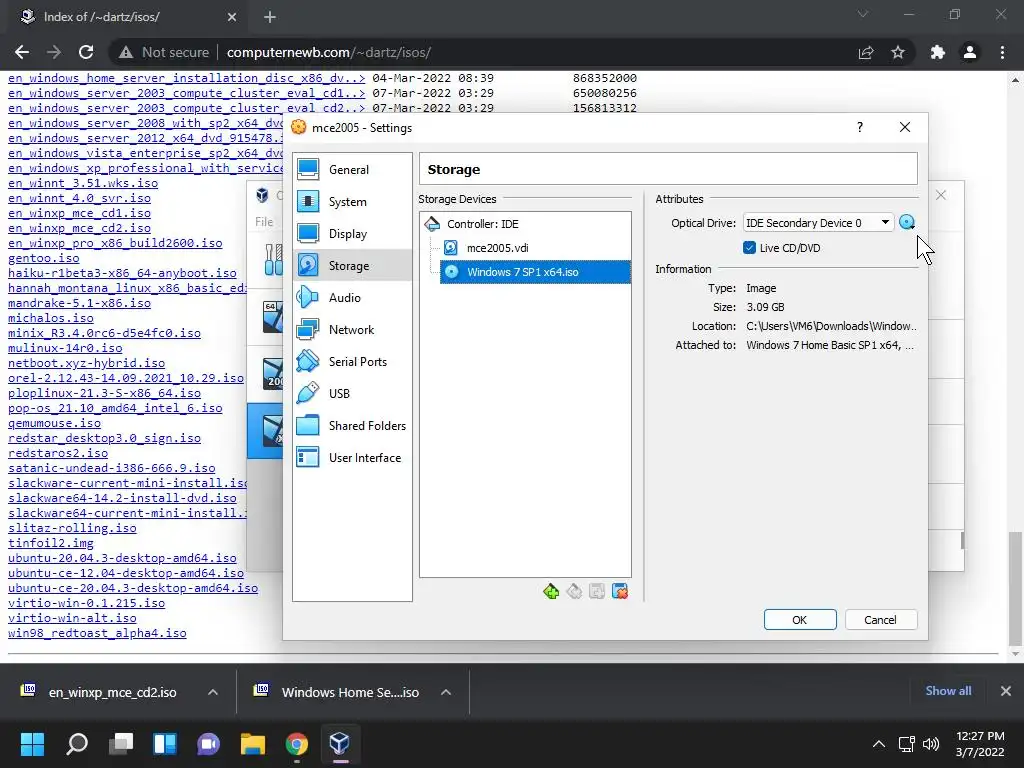Viewport: 1024px width, 768px height.
Task: Open a new Chrome tab
Action: pyautogui.click(x=270, y=17)
